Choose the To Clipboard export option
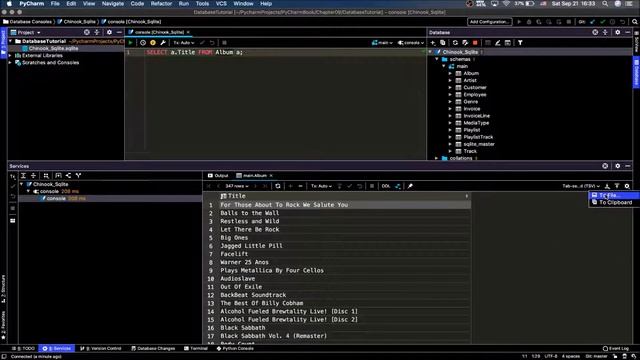 point(613,202)
